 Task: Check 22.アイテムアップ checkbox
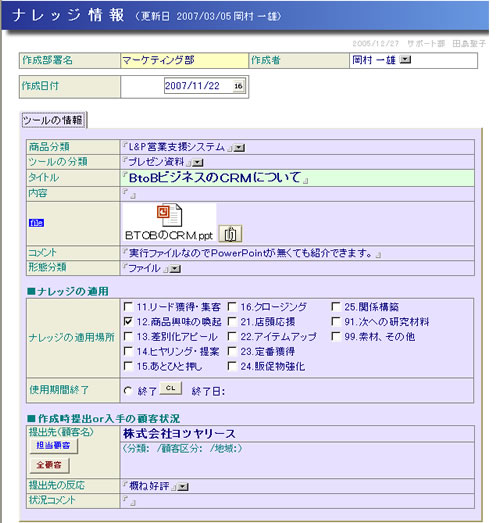232,336
